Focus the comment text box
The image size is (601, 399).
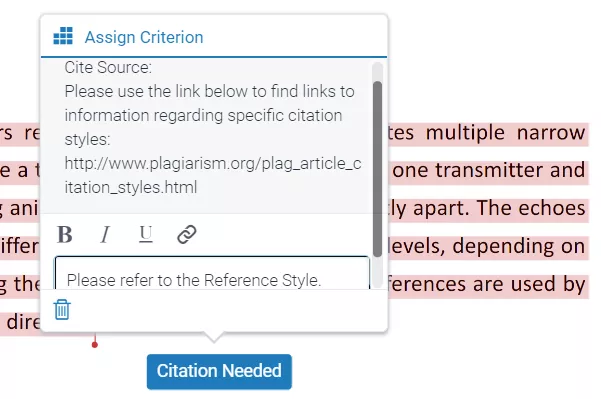[212, 273]
